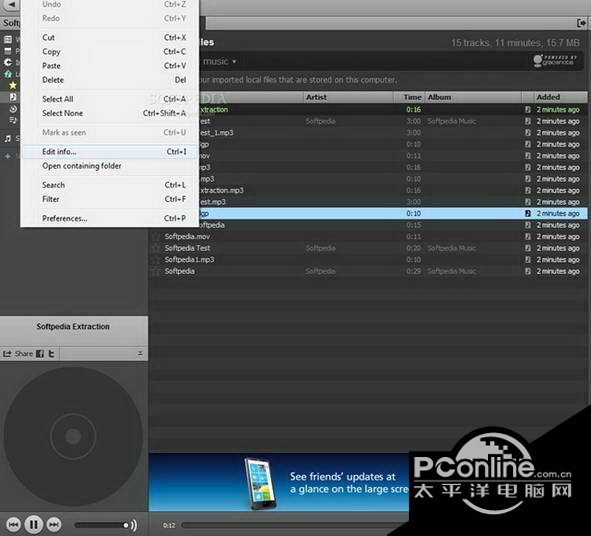Viewport: 591px width, 536px height.
Task: Choose Cut from the Edit menu
Action: pyautogui.click(x=110, y=37)
